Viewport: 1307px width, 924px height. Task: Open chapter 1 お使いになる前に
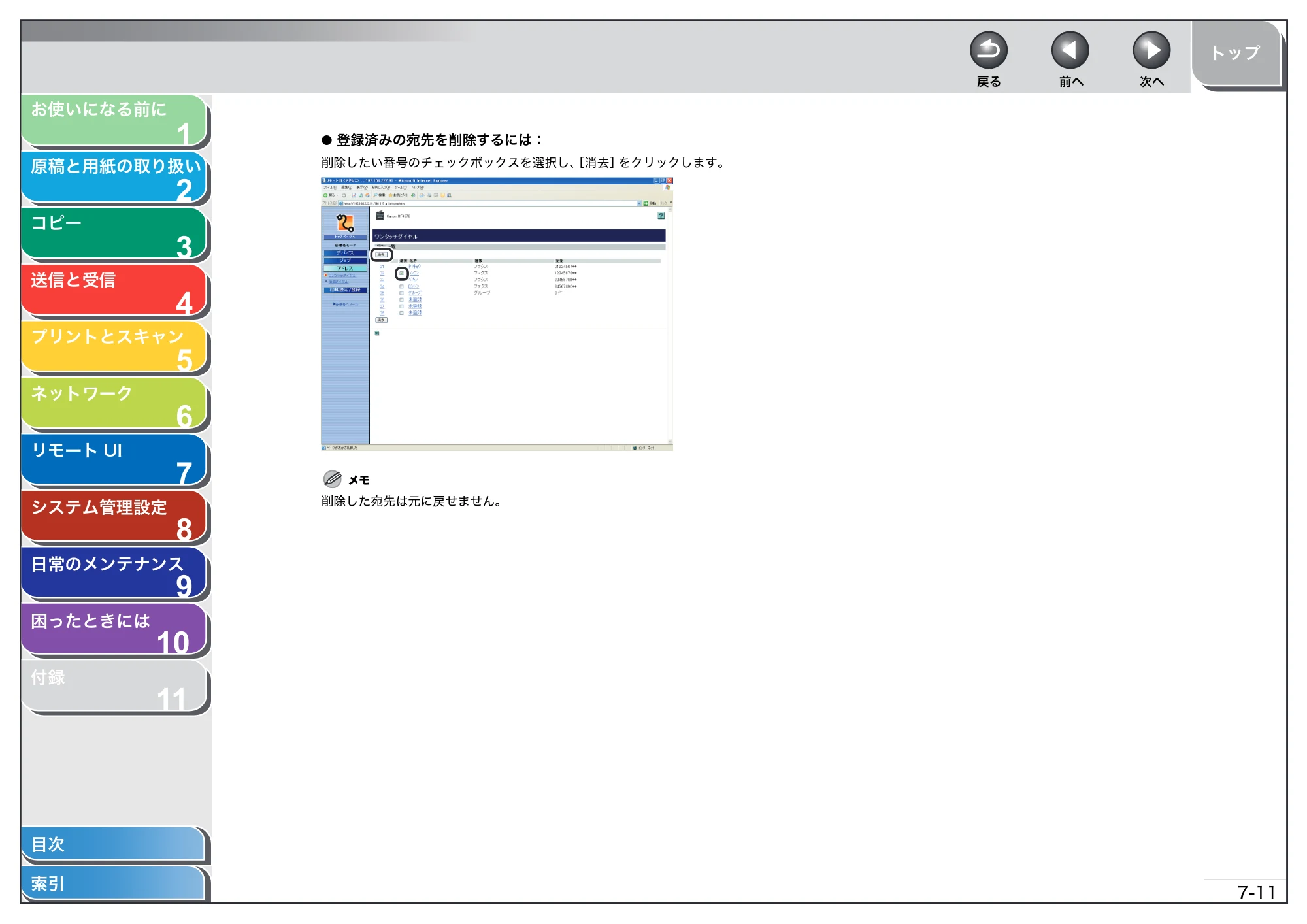click(x=114, y=120)
